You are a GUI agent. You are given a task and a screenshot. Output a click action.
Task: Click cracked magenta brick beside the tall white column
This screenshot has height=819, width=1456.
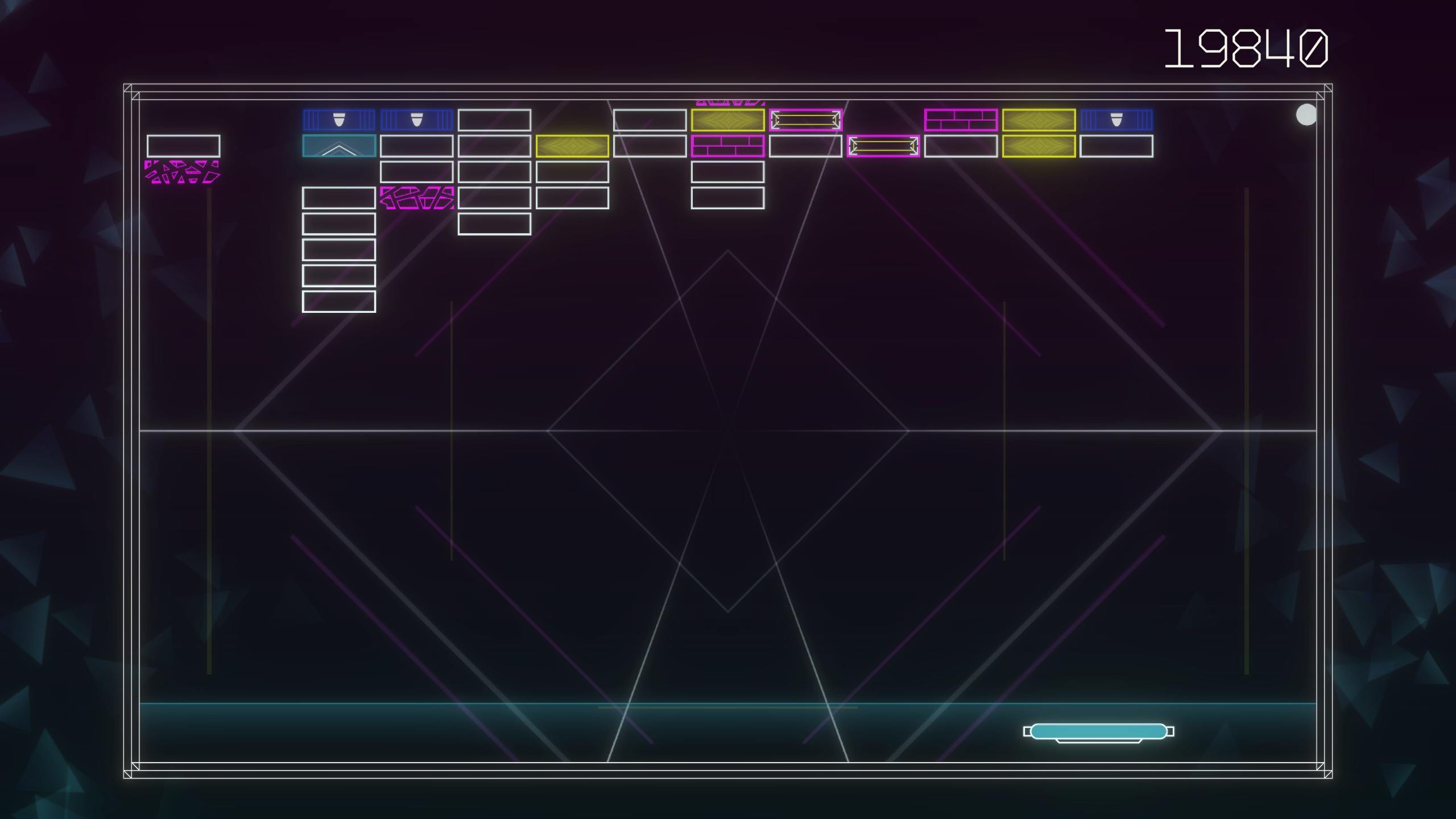coord(416,198)
